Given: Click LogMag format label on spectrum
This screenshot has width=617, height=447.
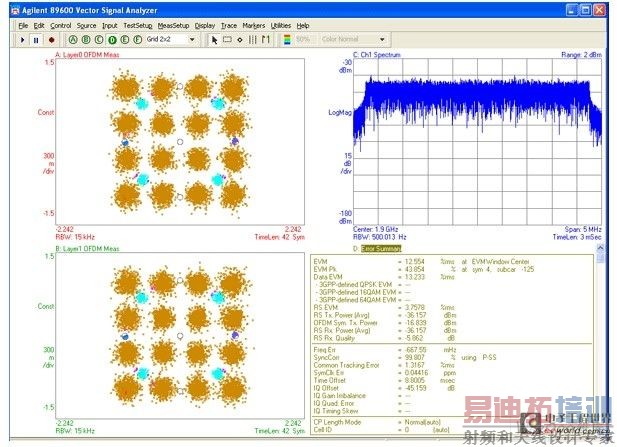Looking at the screenshot, I should pos(340,113).
